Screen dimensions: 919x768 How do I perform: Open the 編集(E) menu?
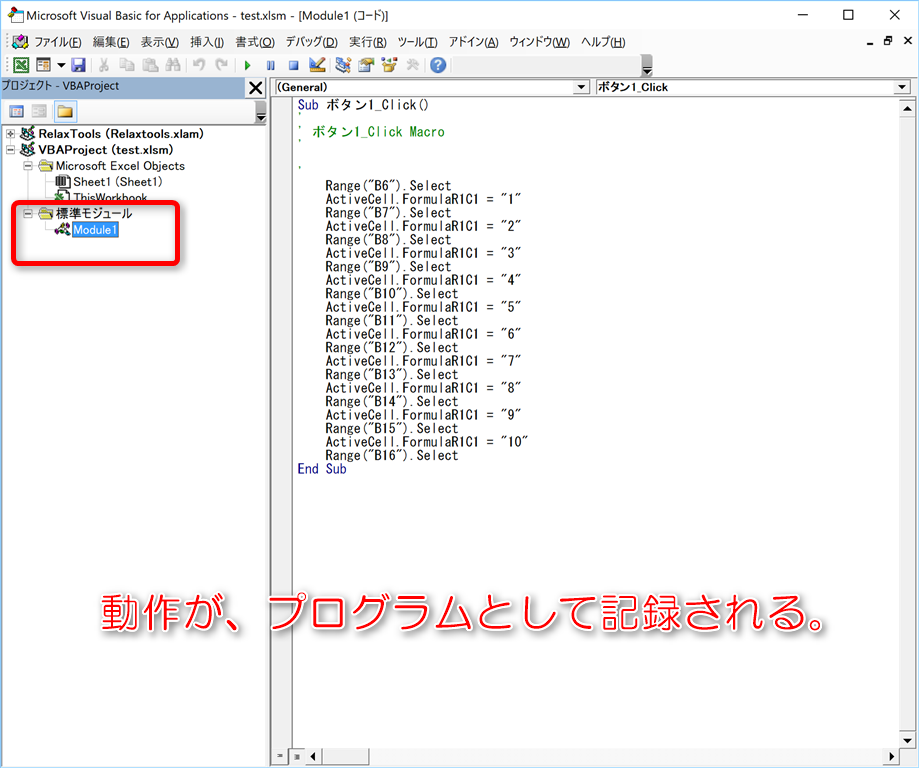[x=111, y=42]
